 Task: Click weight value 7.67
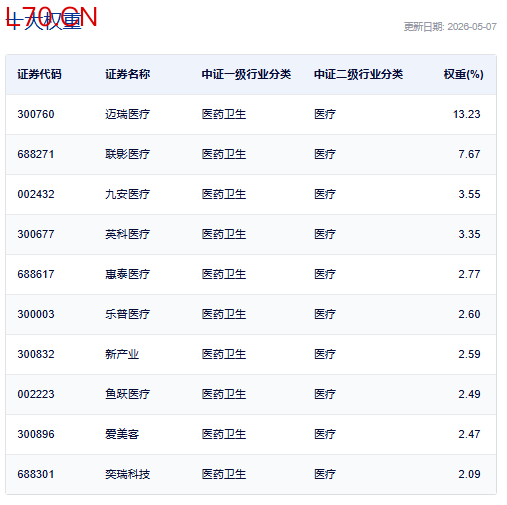pos(469,154)
